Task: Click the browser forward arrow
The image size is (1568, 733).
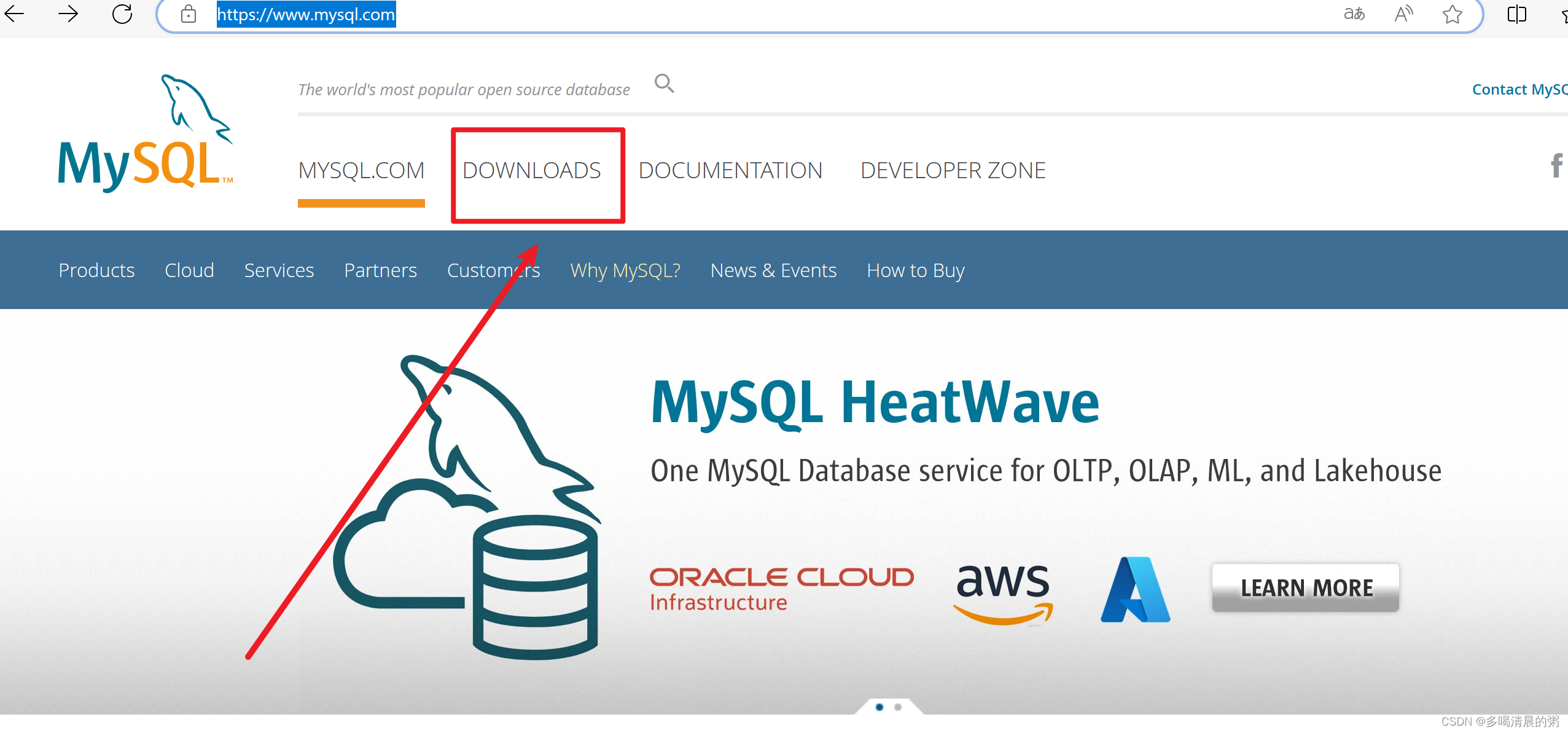Action: [x=68, y=14]
